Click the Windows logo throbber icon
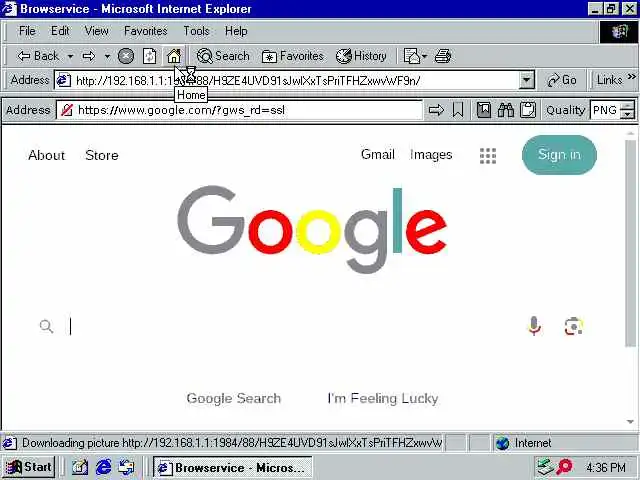Image resolution: width=640 pixels, height=480 pixels. pyautogui.click(x=618, y=31)
